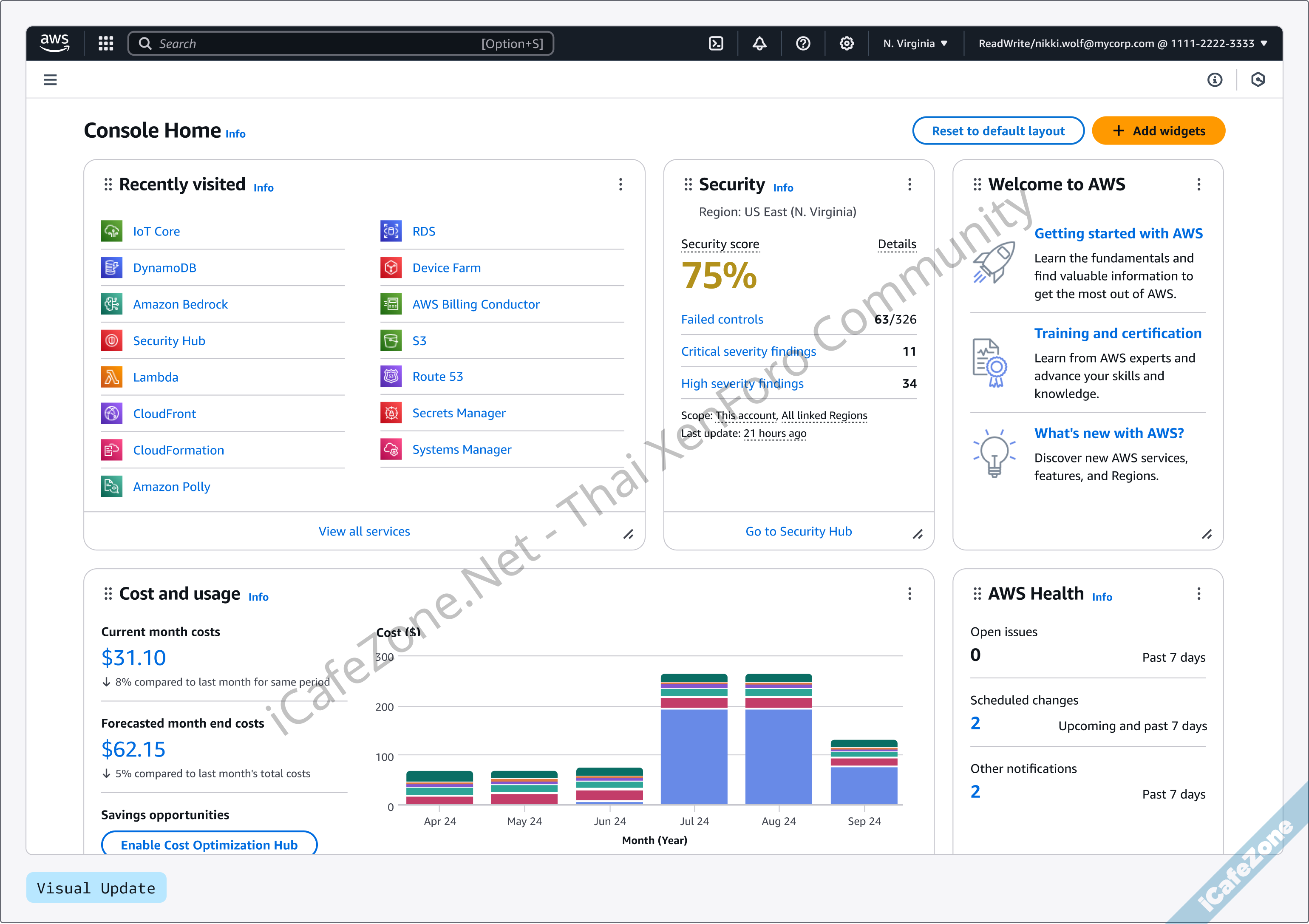The width and height of the screenshot is (1309, 924).
Task: Click the DynamoDB service icon
Action: [x=112, y=267]
